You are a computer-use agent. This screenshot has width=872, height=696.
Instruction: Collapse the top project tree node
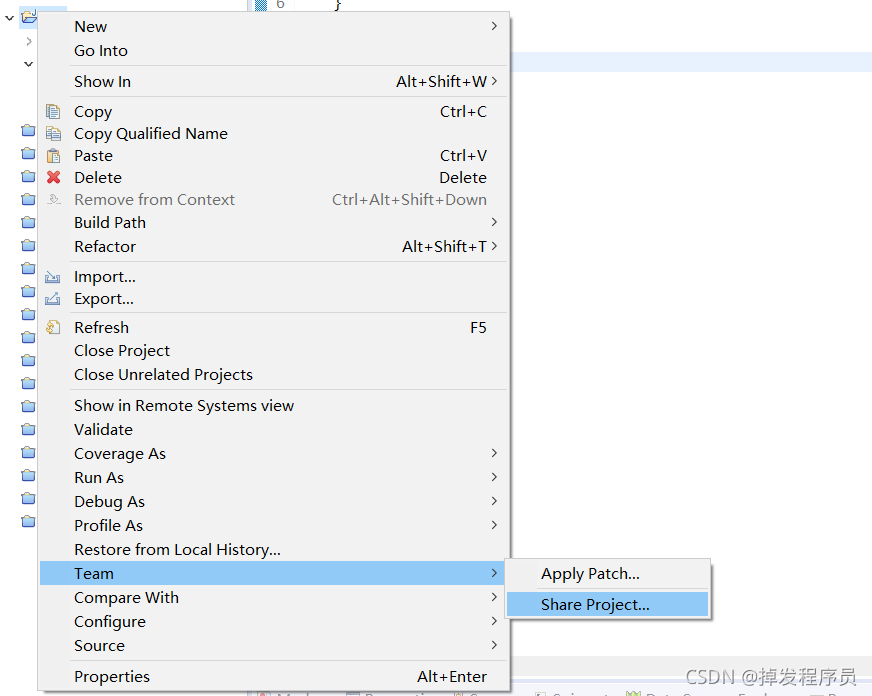click(9, 18)
